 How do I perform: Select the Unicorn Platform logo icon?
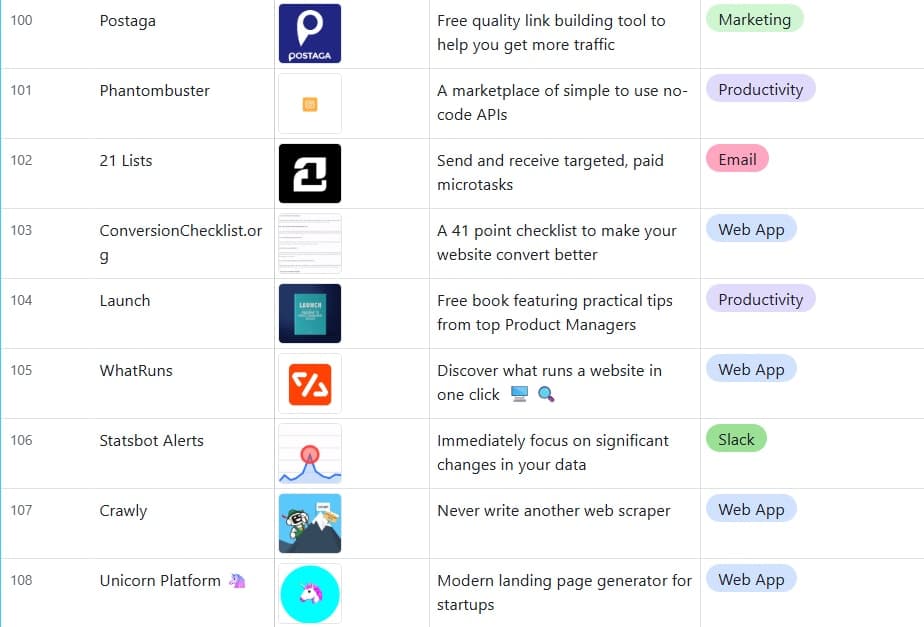click(310, 592)
